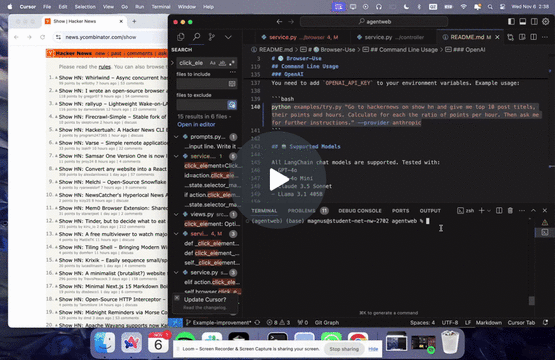Maximize the terminal panel with caret
Screen dimensions: 555x360
tap(533, 211)
